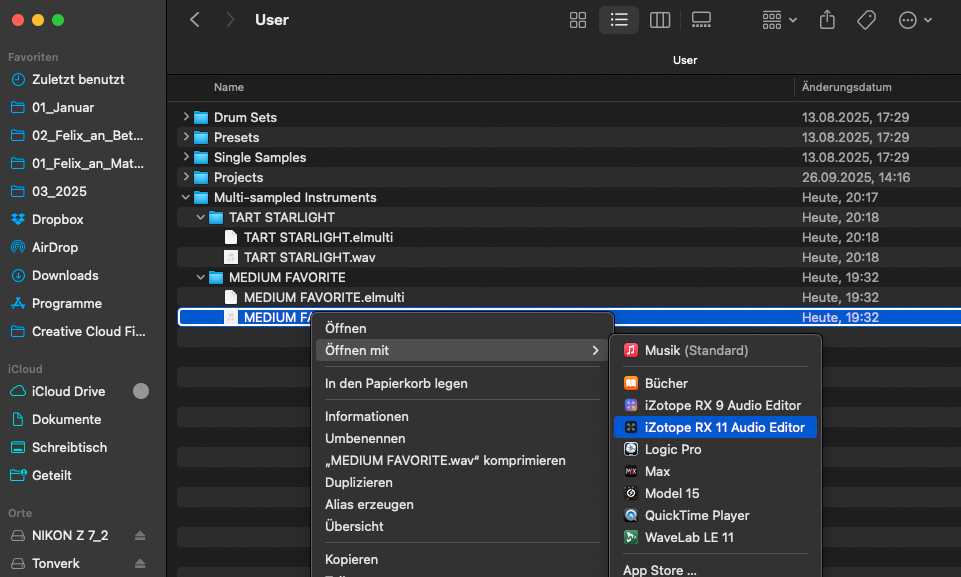Collapse the TART STARLIGHT folder
The image size is (961, 577).
[x=200, y=217]
